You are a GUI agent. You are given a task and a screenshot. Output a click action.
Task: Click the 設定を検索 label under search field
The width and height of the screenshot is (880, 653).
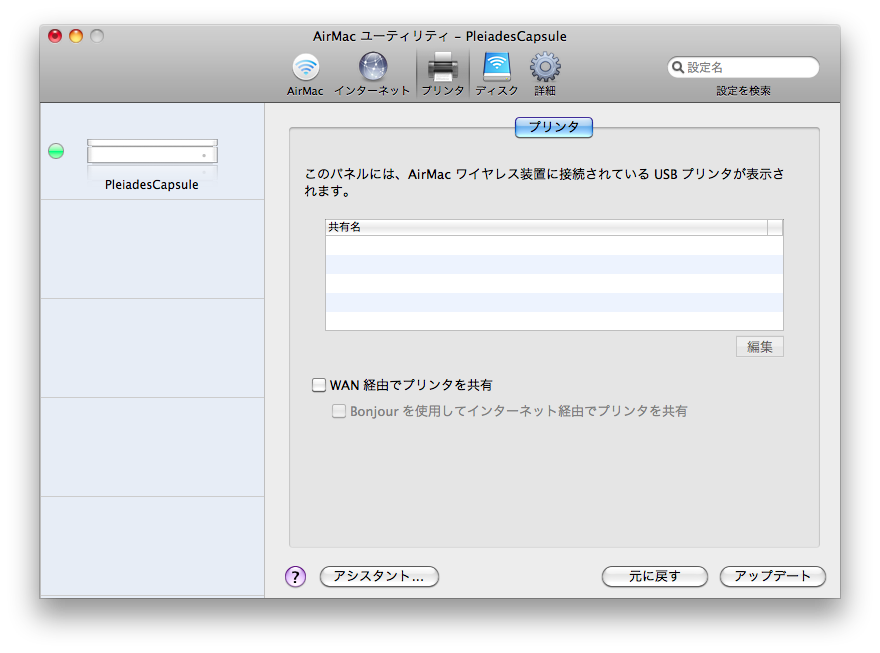(743, 91)
